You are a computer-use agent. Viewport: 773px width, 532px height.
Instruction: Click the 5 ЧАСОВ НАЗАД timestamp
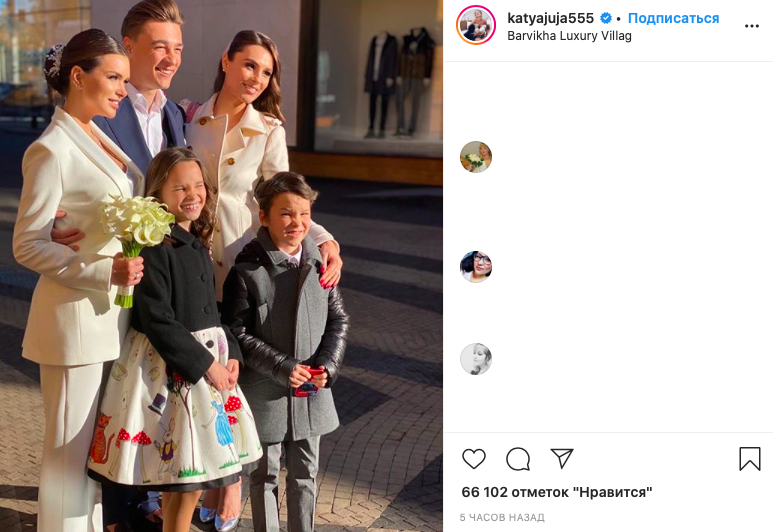[502, 517]
